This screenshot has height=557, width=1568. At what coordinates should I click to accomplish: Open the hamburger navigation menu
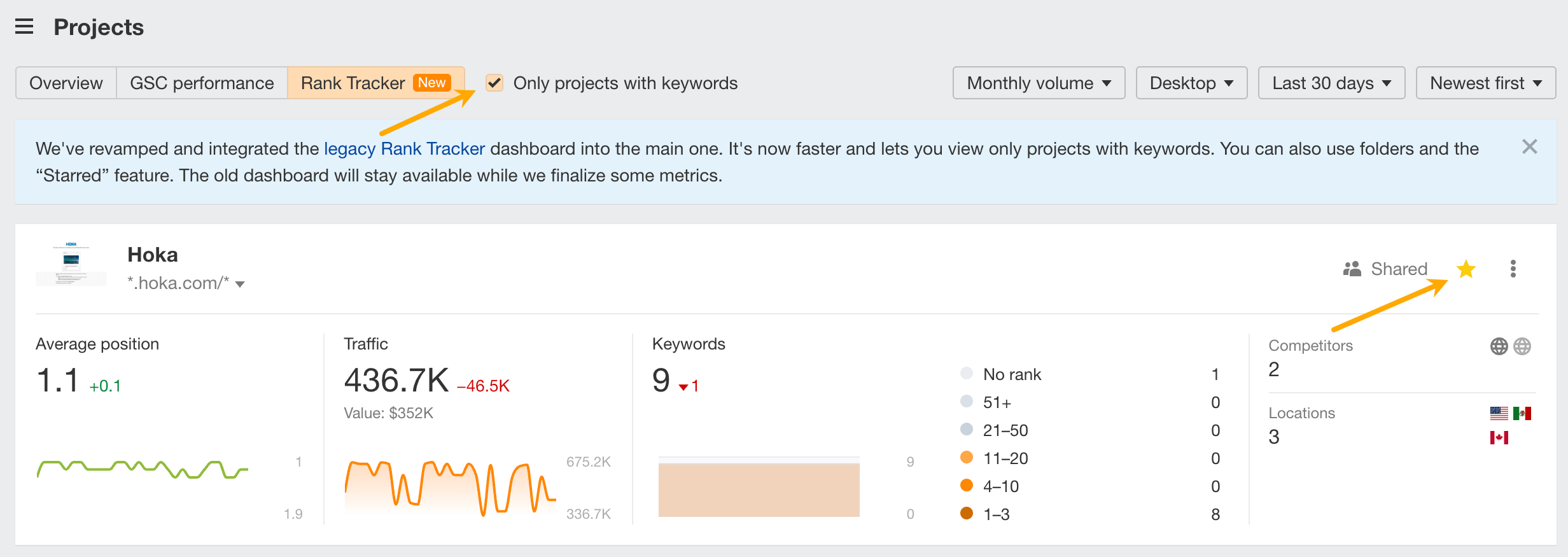(x=24, y=27)
